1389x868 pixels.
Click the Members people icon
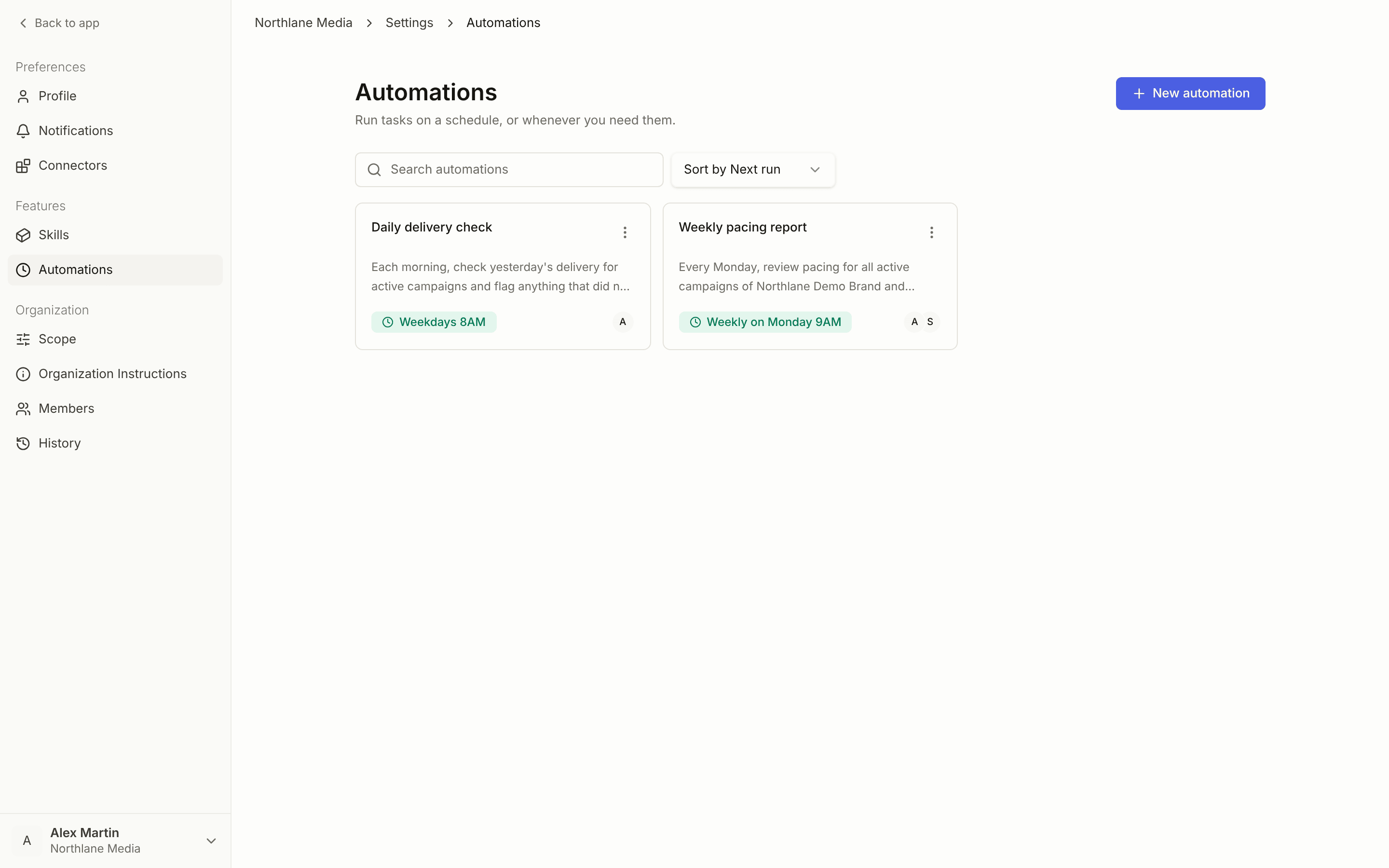point(23,409)
